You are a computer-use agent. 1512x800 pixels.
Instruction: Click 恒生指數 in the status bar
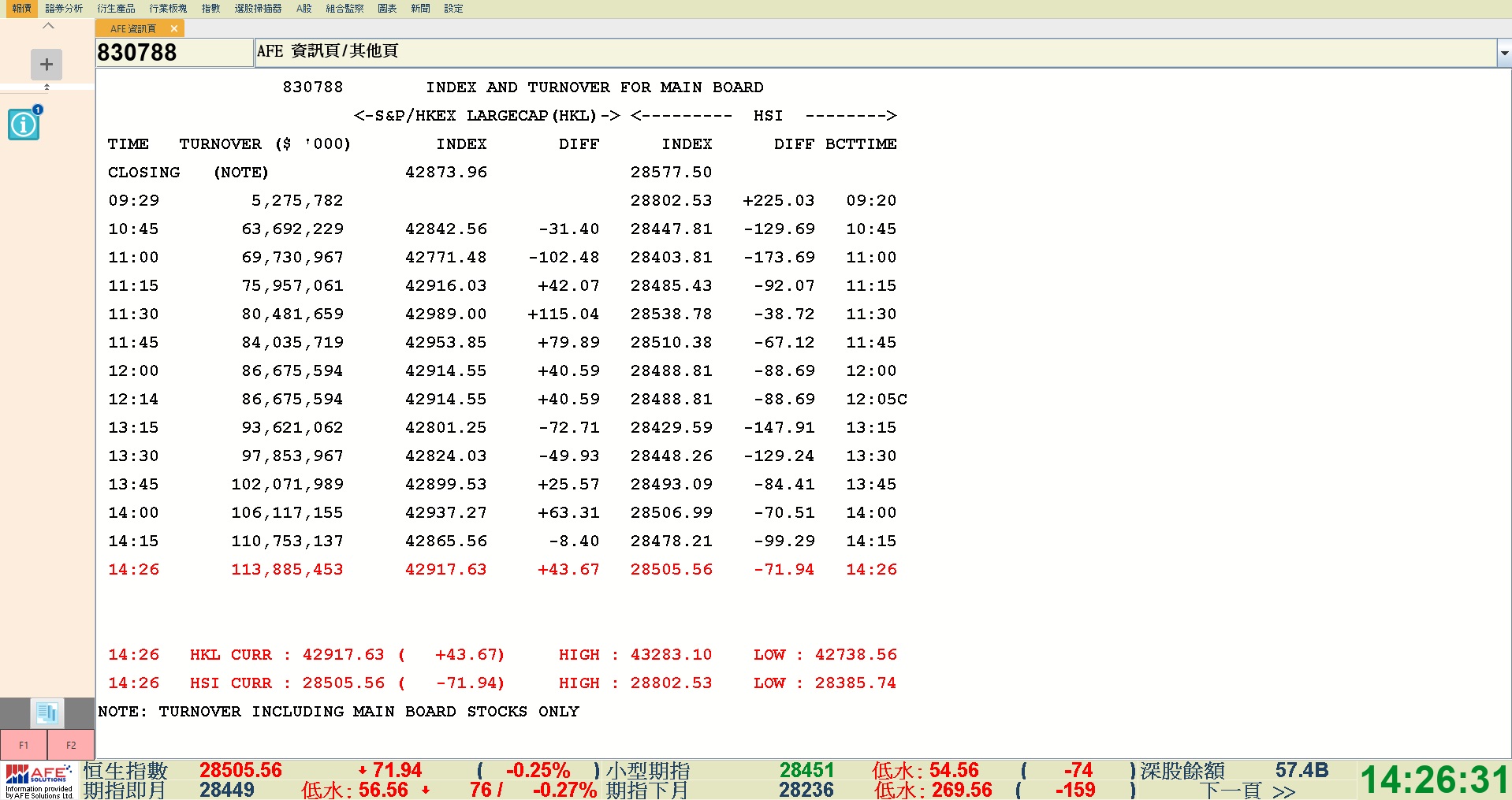(126, 770)
